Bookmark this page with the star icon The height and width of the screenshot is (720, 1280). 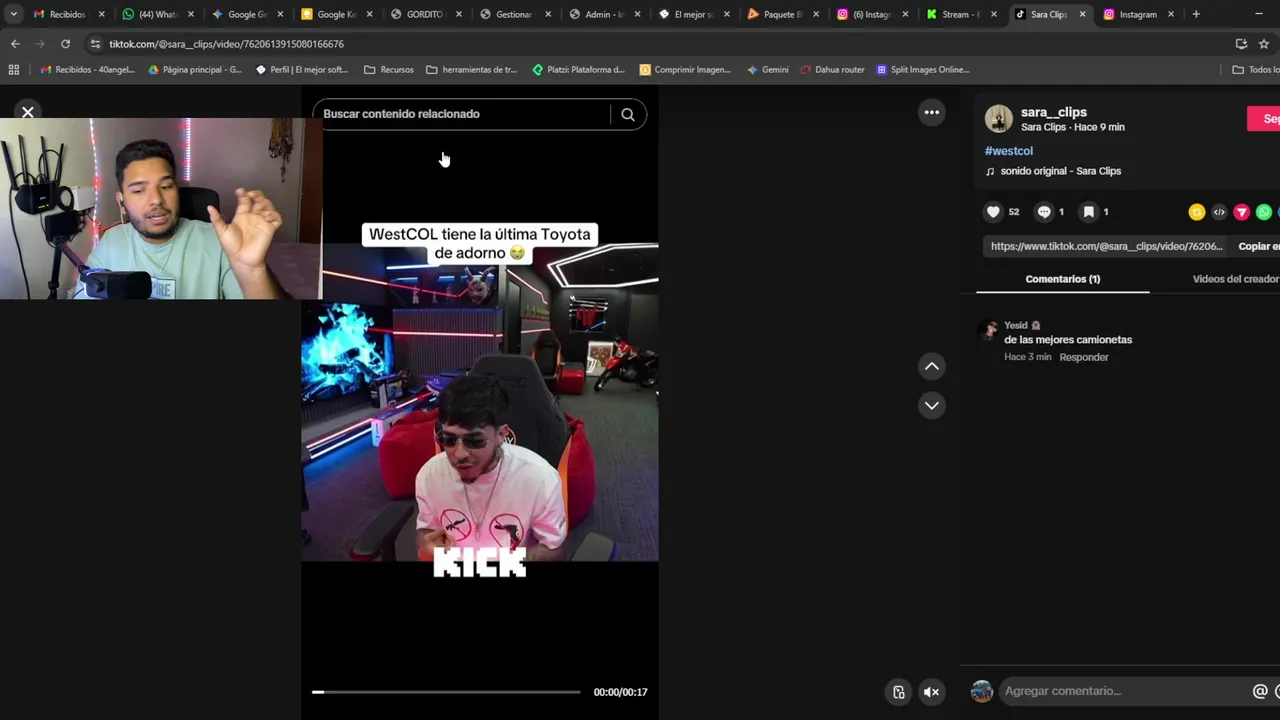tap(1264, 44)
